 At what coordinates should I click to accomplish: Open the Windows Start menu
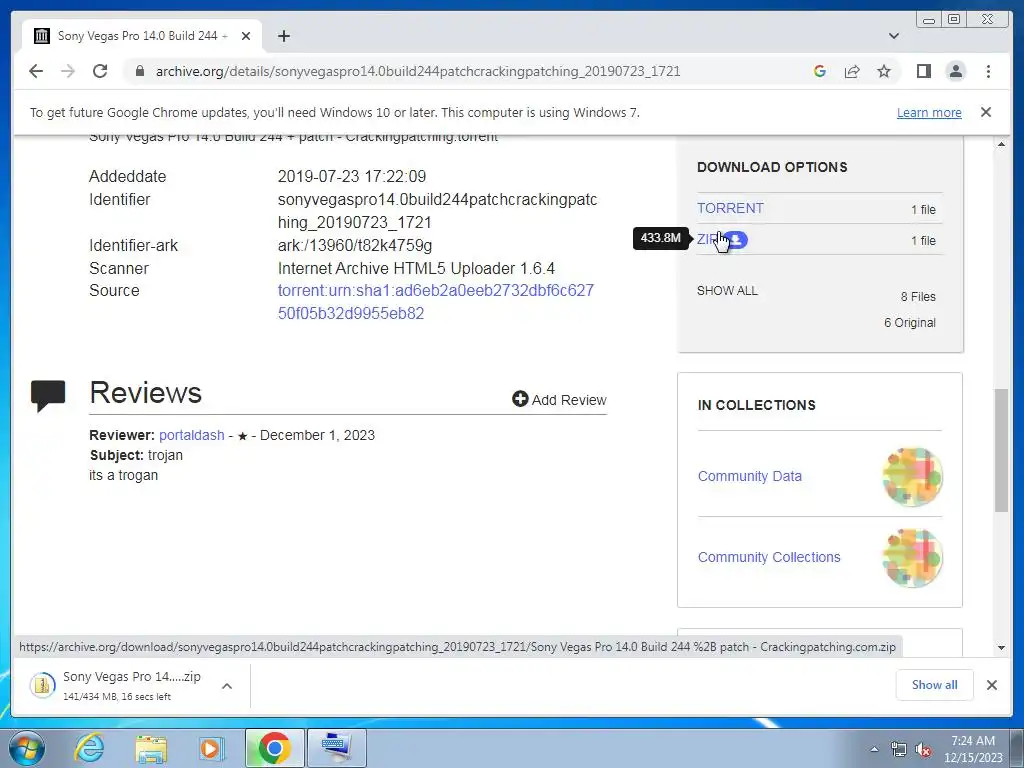(x=27, y=748)
